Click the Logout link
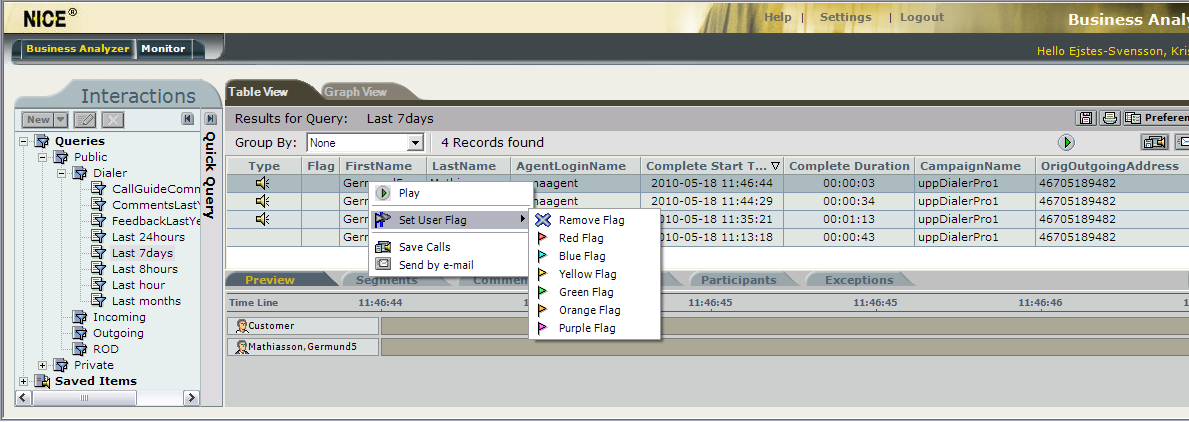This screenshot has width=1189, height=422. pyautogui.click(x=921, y=17)
